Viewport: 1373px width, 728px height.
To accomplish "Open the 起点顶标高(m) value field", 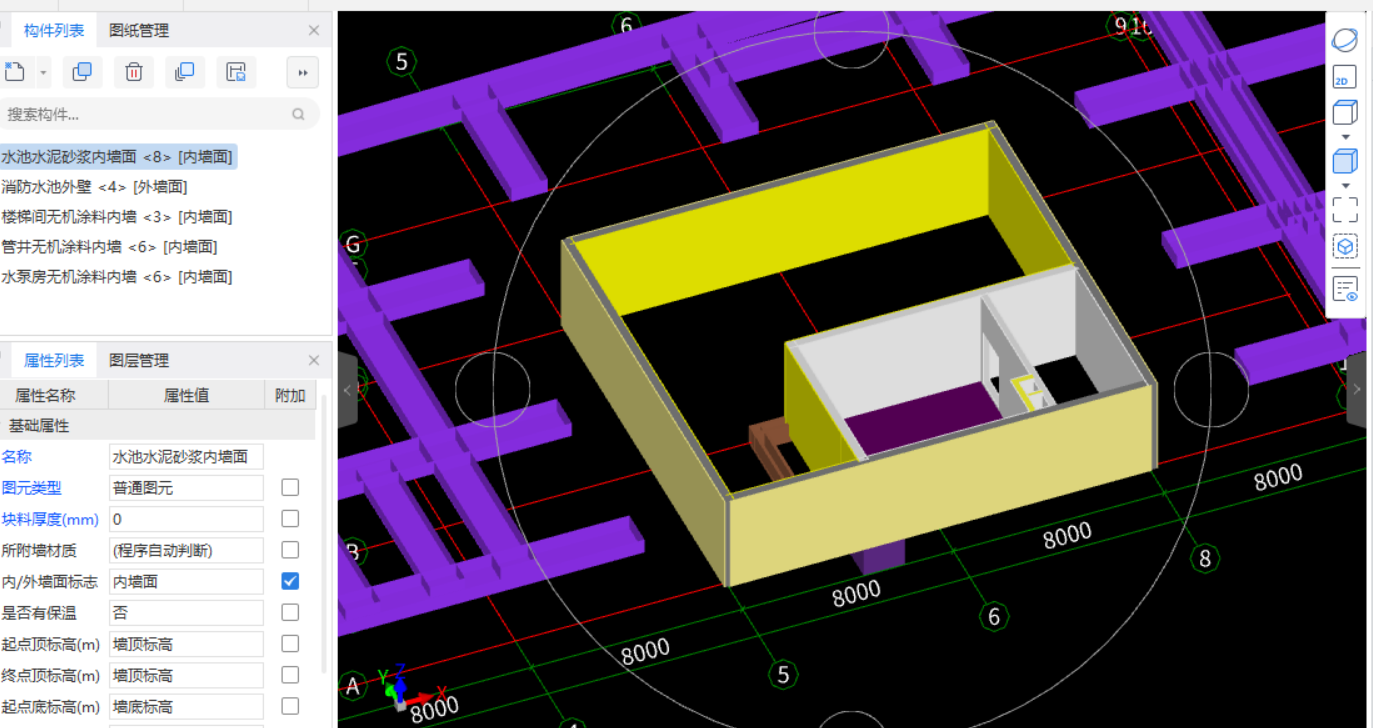I will tap(186, 644).
